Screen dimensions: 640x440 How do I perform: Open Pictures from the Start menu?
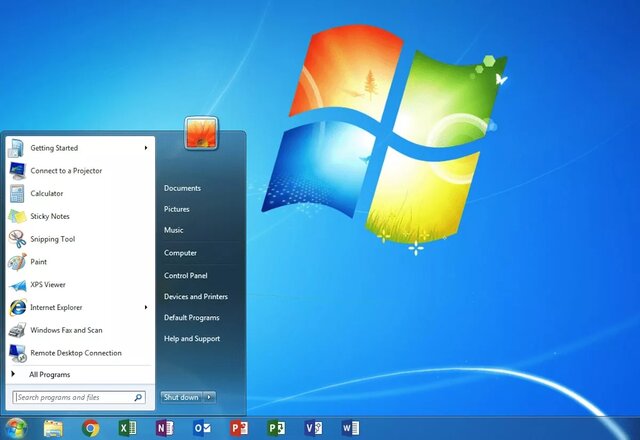click(x=177, y=209)
